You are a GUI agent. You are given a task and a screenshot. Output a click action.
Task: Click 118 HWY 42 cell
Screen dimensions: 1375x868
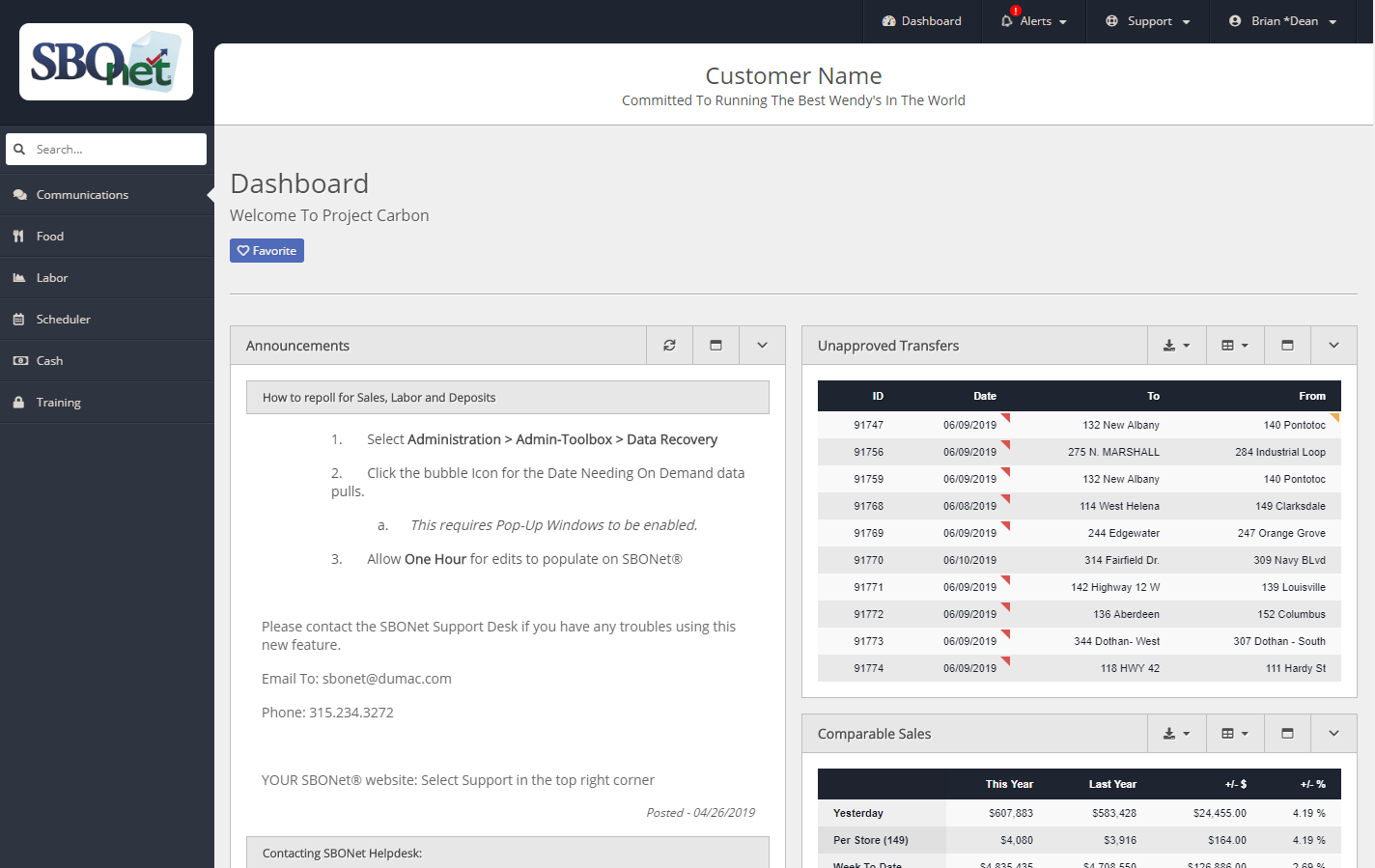tap(1130, 668)
